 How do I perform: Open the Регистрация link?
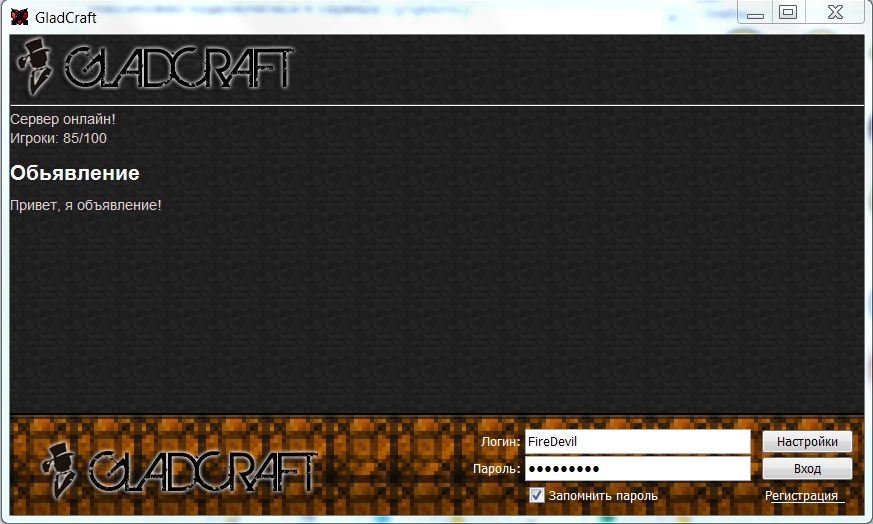[x=801, y=496]
